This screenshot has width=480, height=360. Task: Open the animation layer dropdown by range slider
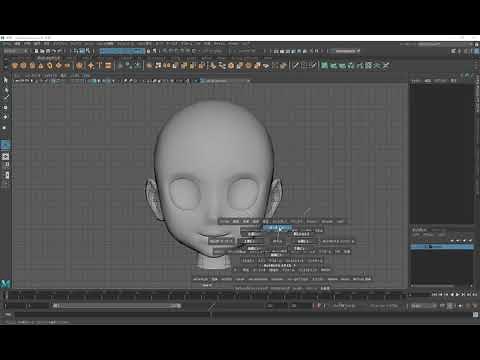[x=384, y=306]
